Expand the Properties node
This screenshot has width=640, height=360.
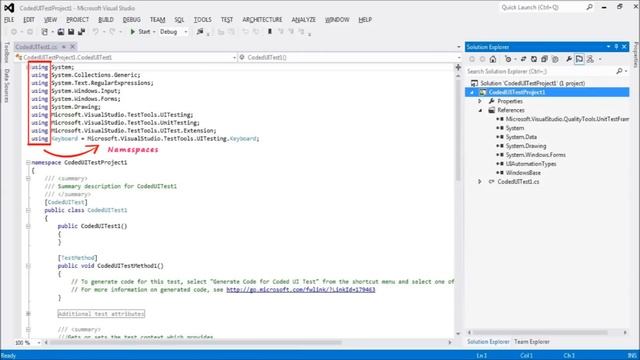pos(480,101)
